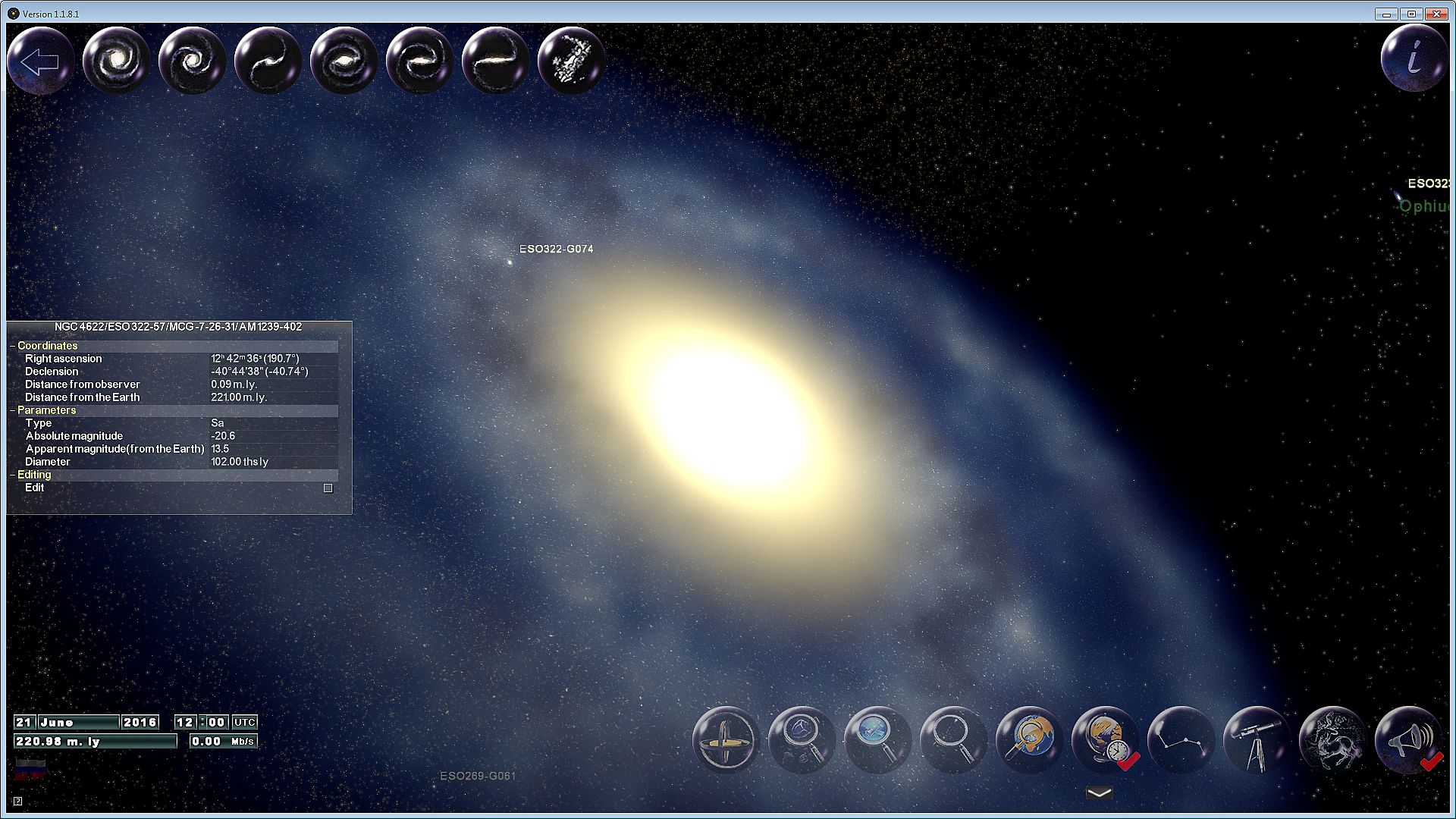Open the Earth search magnifier icon
Screen dimensions: 1456x819
point(1029,740)
